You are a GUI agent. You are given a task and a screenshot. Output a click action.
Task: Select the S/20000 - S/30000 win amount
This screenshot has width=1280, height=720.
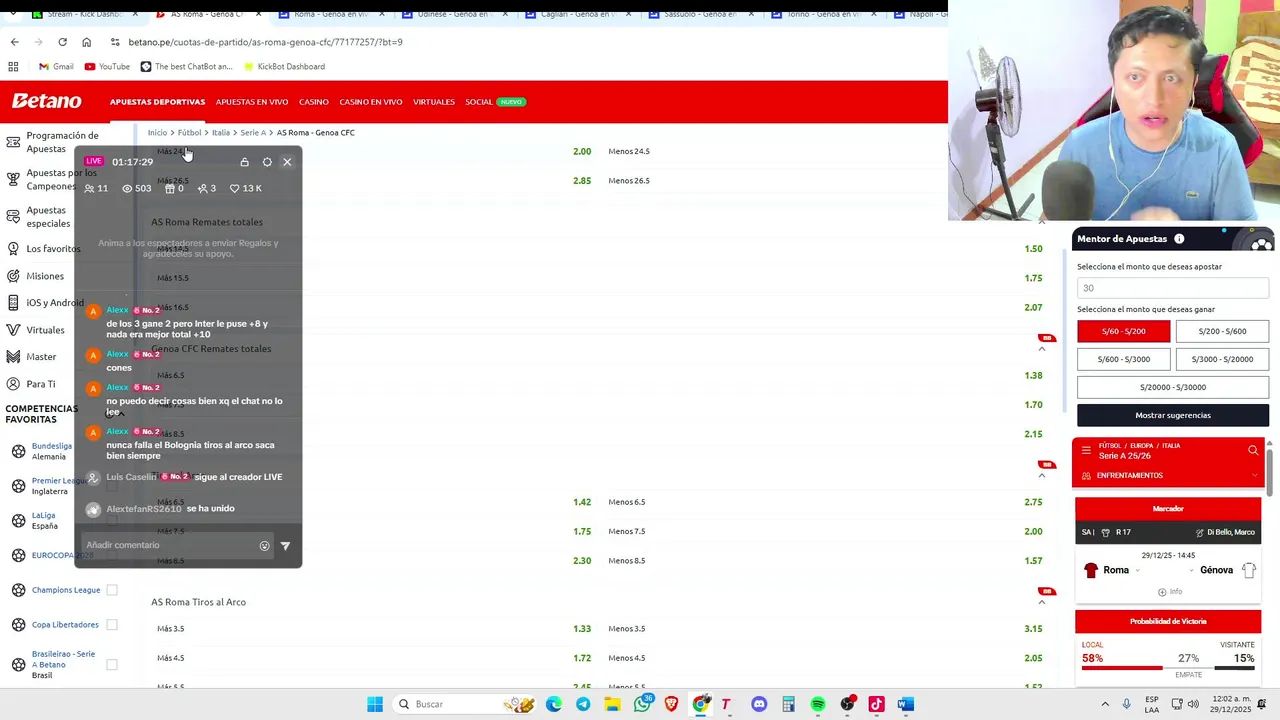1173,387
